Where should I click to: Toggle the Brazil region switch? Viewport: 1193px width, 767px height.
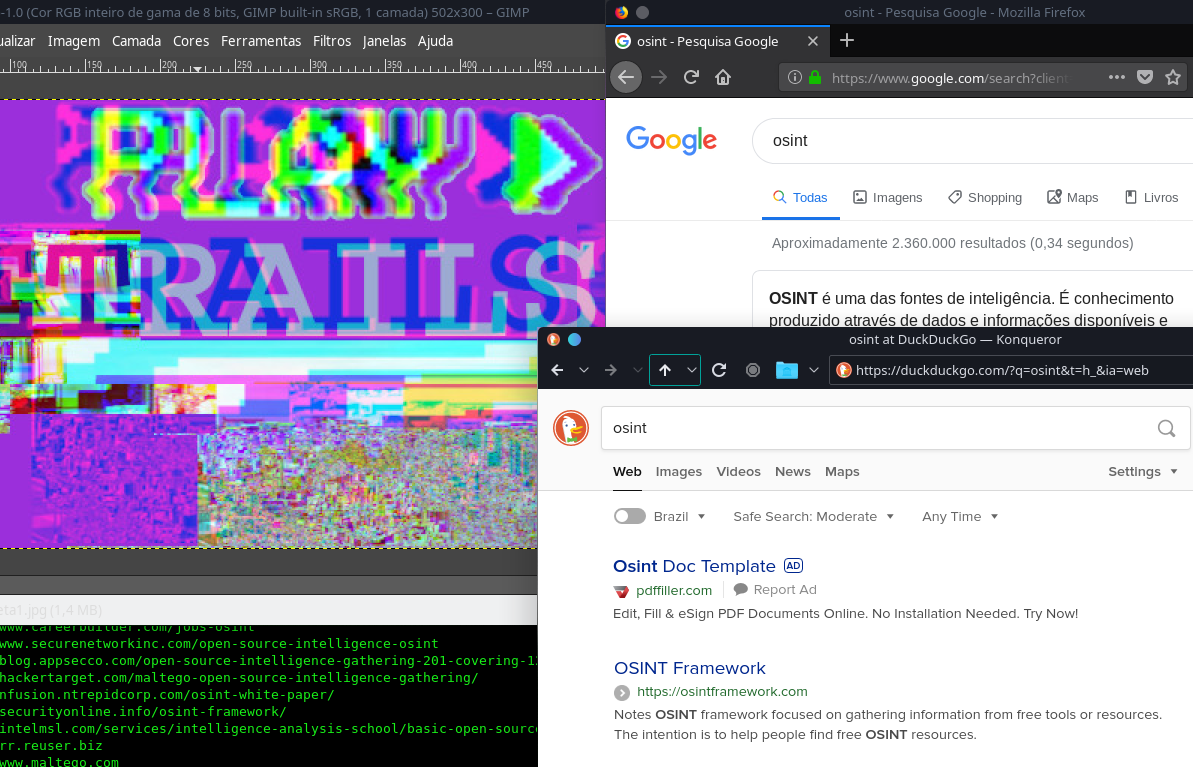pos(630,516)
